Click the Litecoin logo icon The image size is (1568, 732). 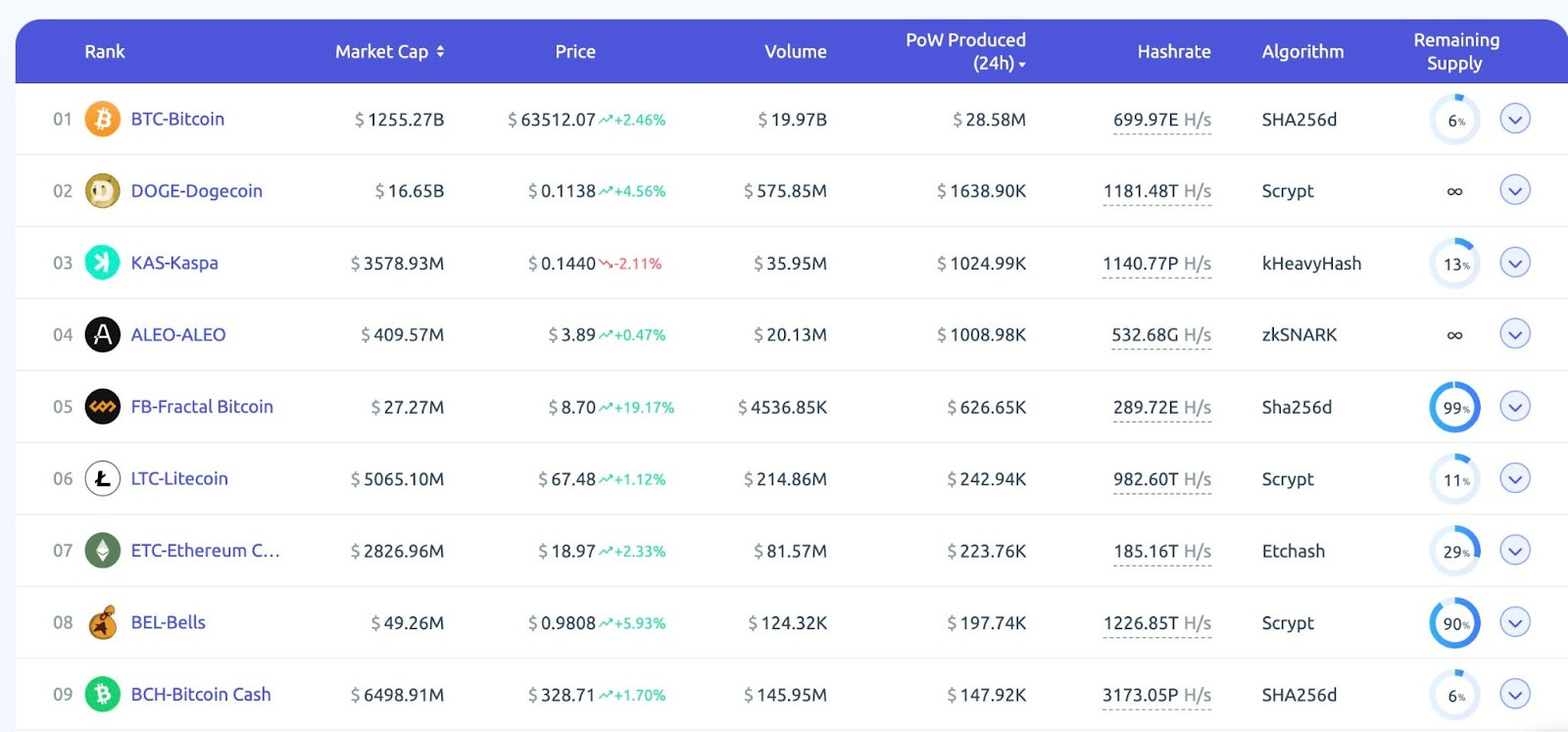coord(103,478)
